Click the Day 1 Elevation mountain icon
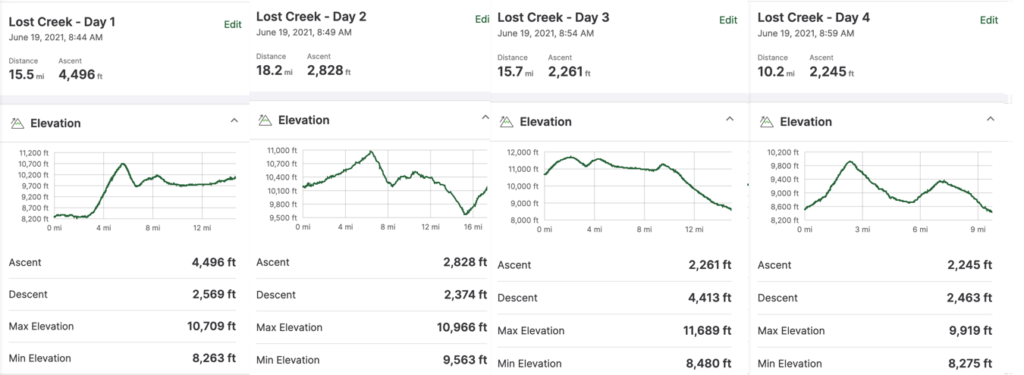This screenshot has height=375, width=1024. coord(16,123)
